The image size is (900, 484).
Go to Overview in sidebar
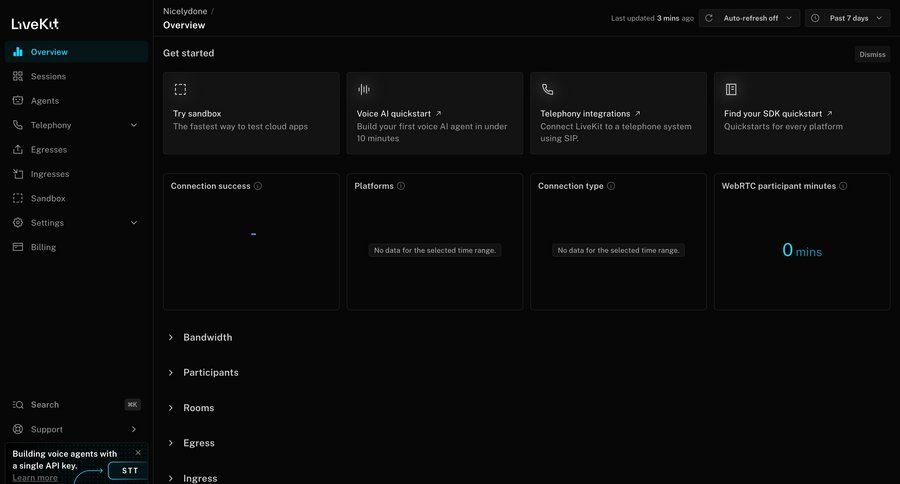pos(76,52)
